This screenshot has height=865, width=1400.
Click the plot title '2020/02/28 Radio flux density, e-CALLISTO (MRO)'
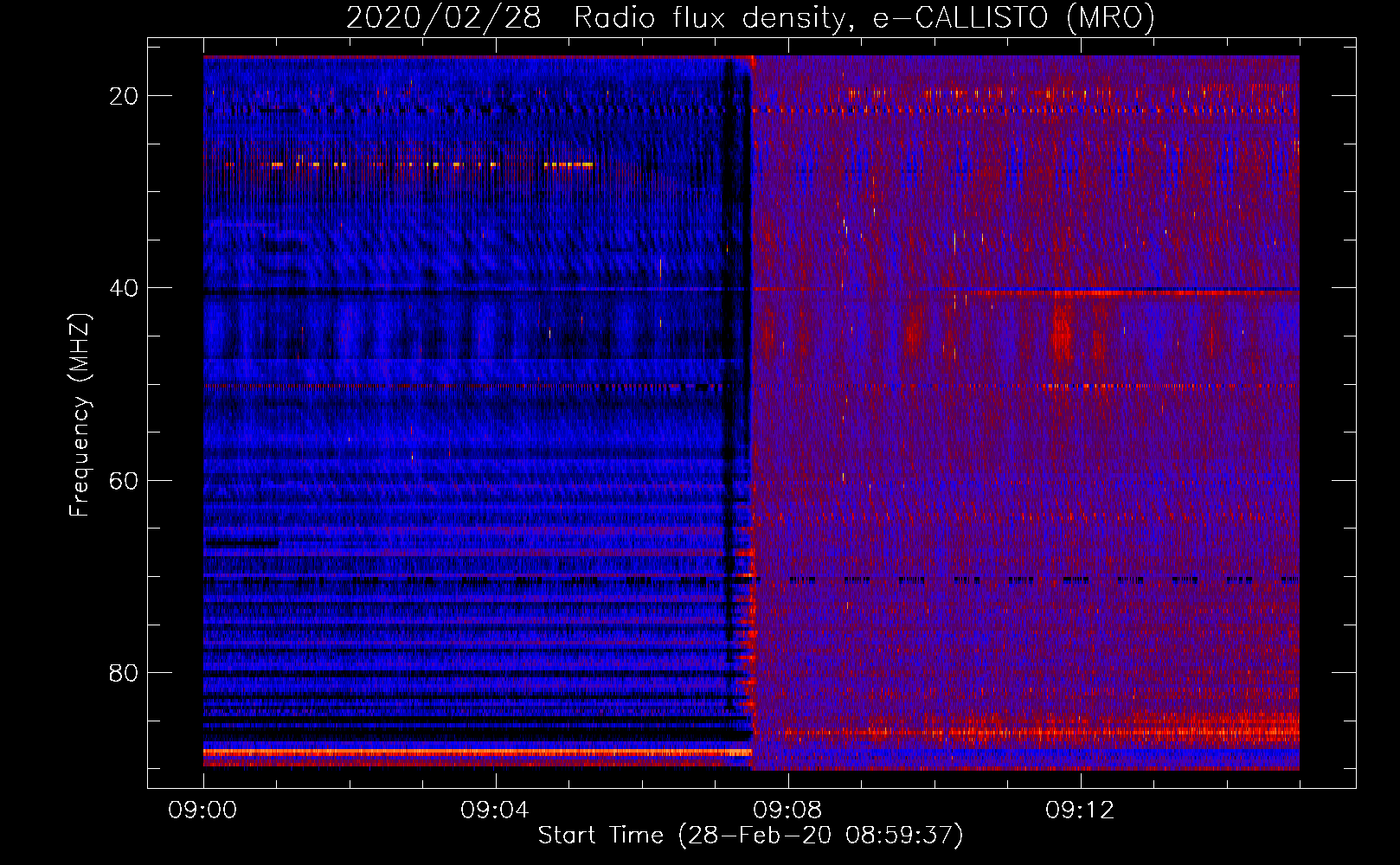(x=750, y=18)
